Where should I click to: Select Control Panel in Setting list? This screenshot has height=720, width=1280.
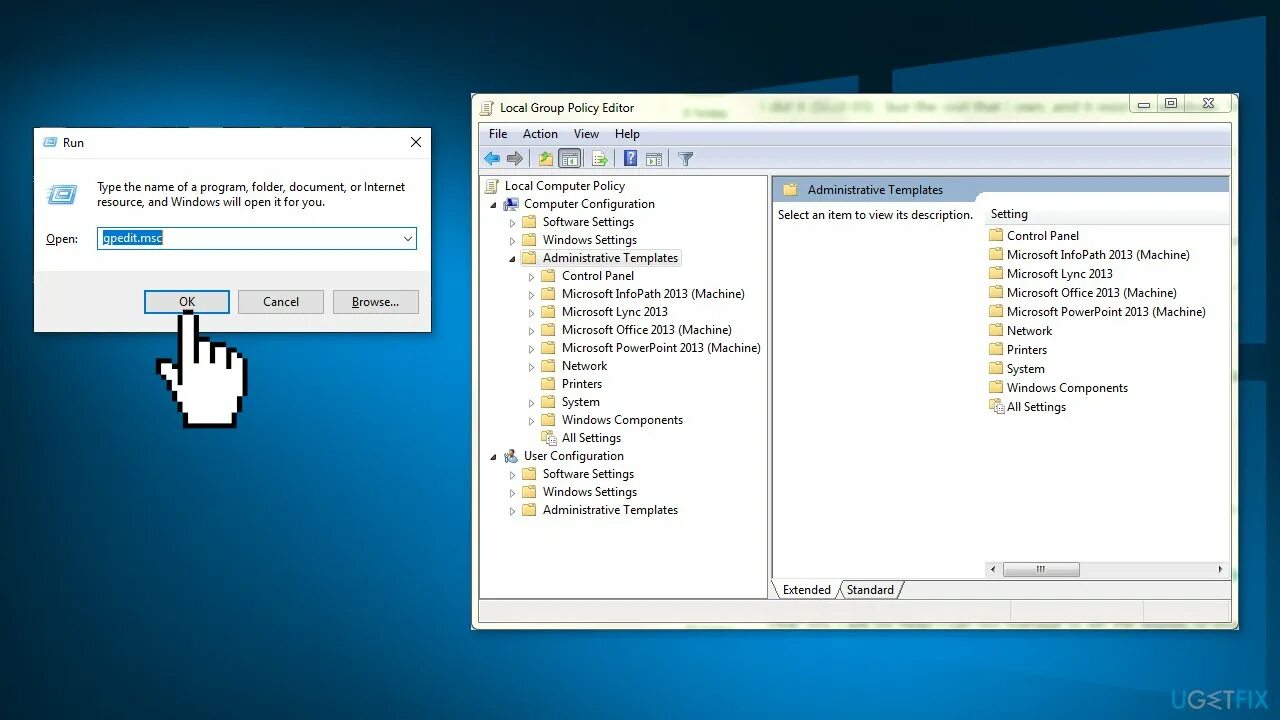pyautogui.click(x=1043, y=236)
